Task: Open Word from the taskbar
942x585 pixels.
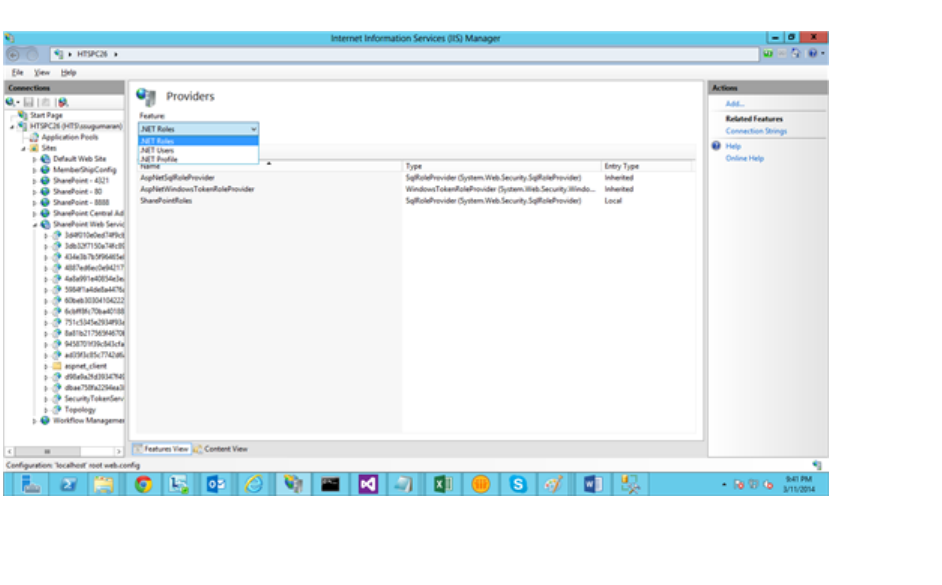Action: (x=592, y=484)
